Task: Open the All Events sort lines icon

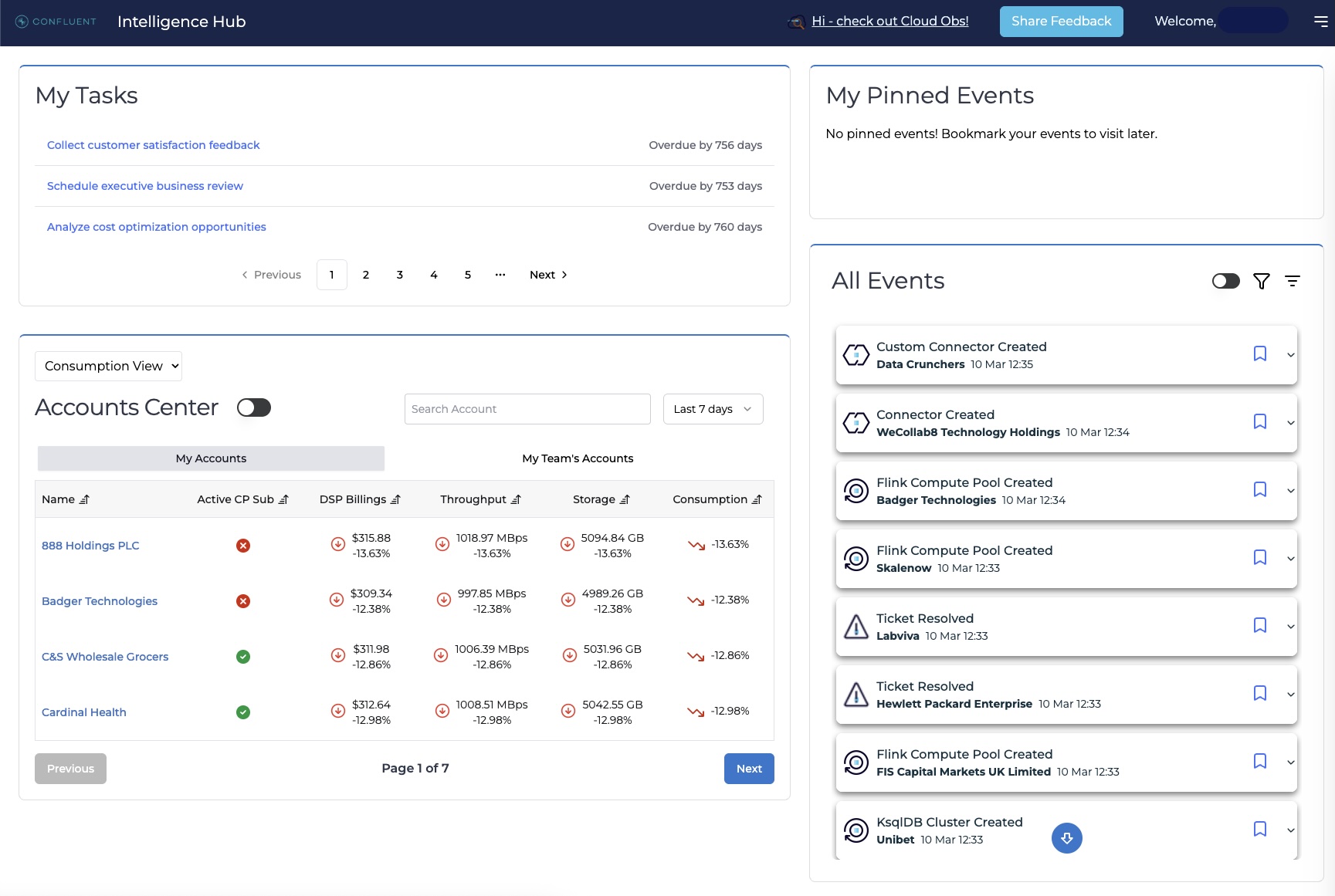Action: tap(1293, 281)
